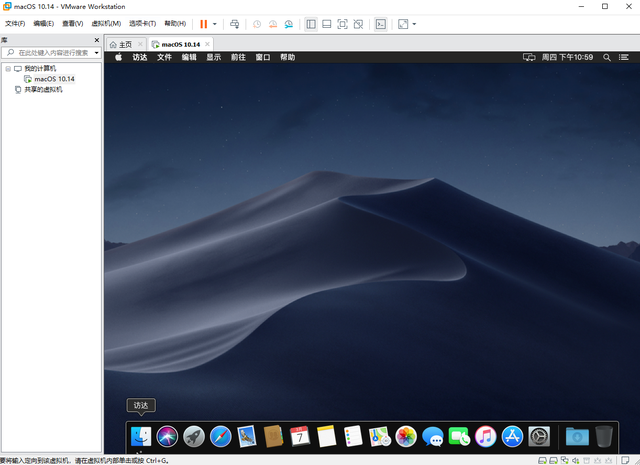Image resolution: width=640 pixels, height=465 pixels.
Task: Open the 帮助(H) menu in VMware
Action: pyautogui.click(x=175, y=24)
